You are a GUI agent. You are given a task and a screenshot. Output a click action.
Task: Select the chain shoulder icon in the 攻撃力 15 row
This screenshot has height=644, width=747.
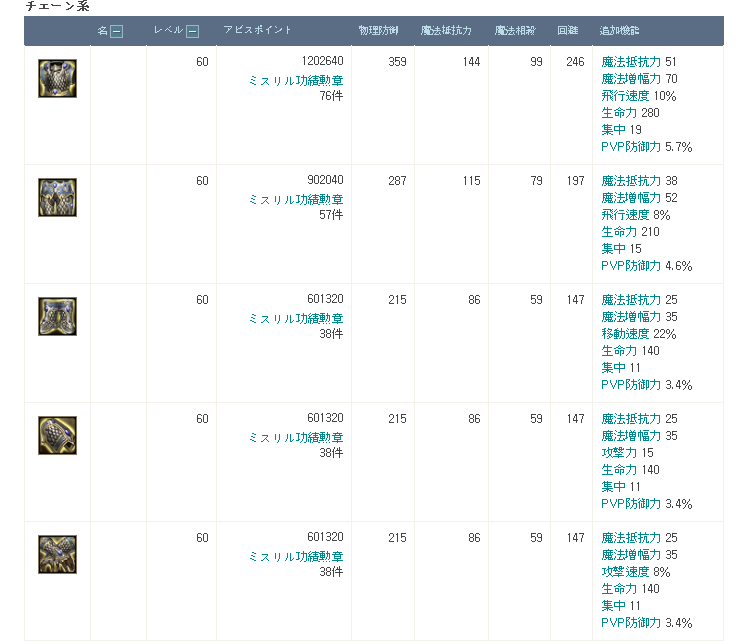pos(57,436)
